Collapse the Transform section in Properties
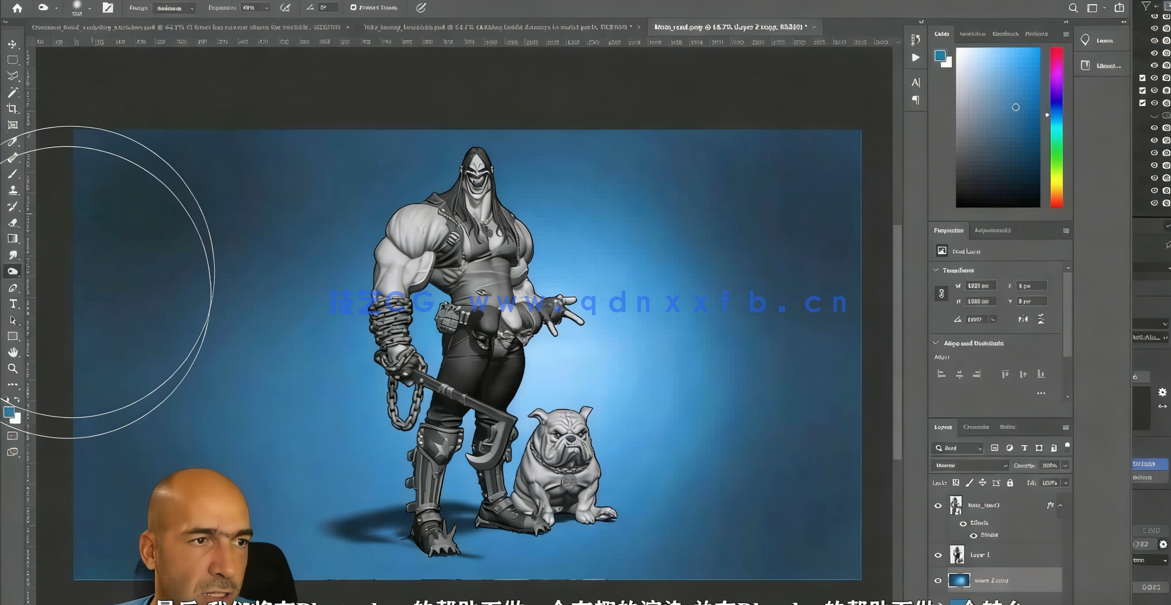This screenshot has height=605, width=1171. tap(936, 270)
